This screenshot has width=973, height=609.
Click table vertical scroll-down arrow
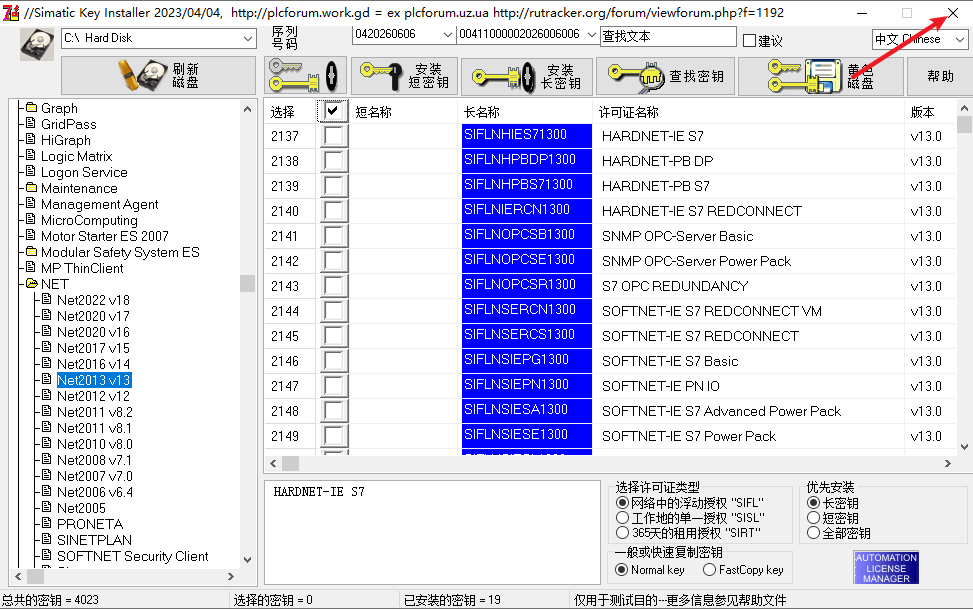click(x=964, y=446)
